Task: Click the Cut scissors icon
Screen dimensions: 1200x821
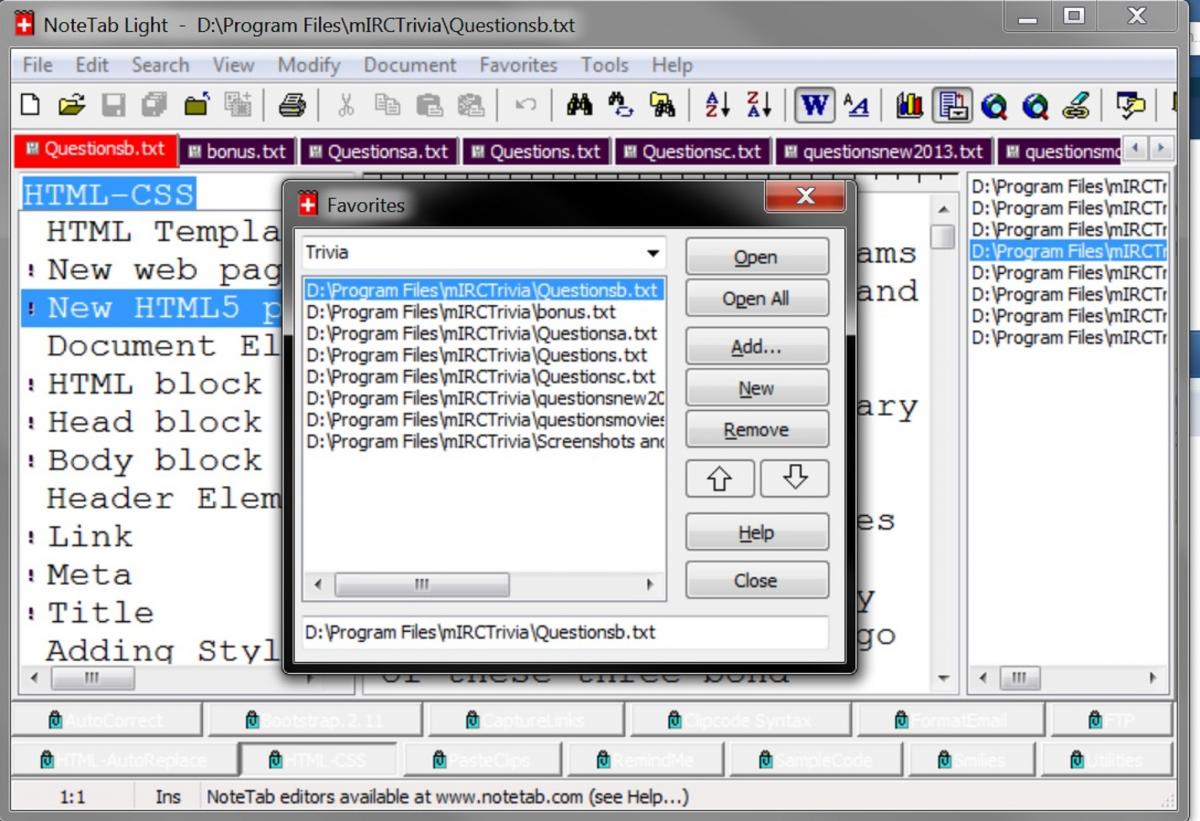Action: 346,104
